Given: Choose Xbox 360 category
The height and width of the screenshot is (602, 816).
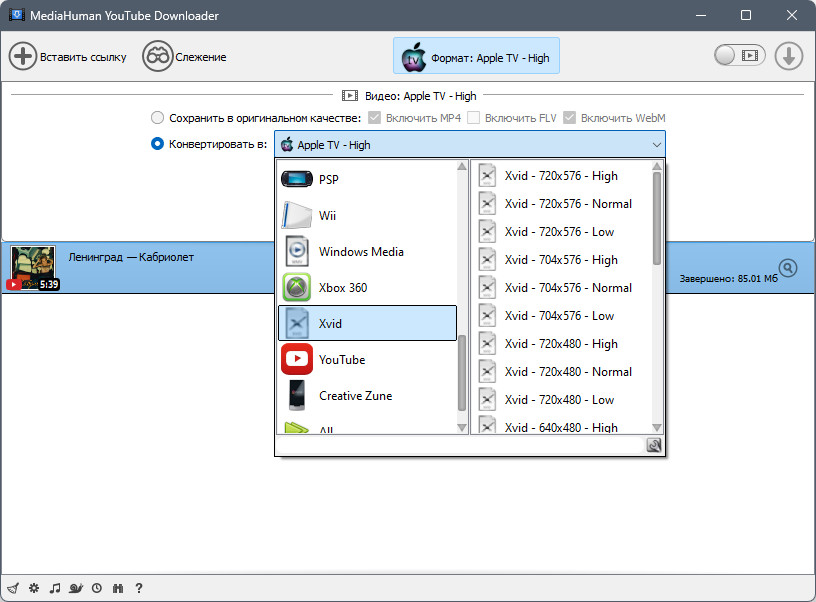Looking at the screenshot, I should pos(367,287).
